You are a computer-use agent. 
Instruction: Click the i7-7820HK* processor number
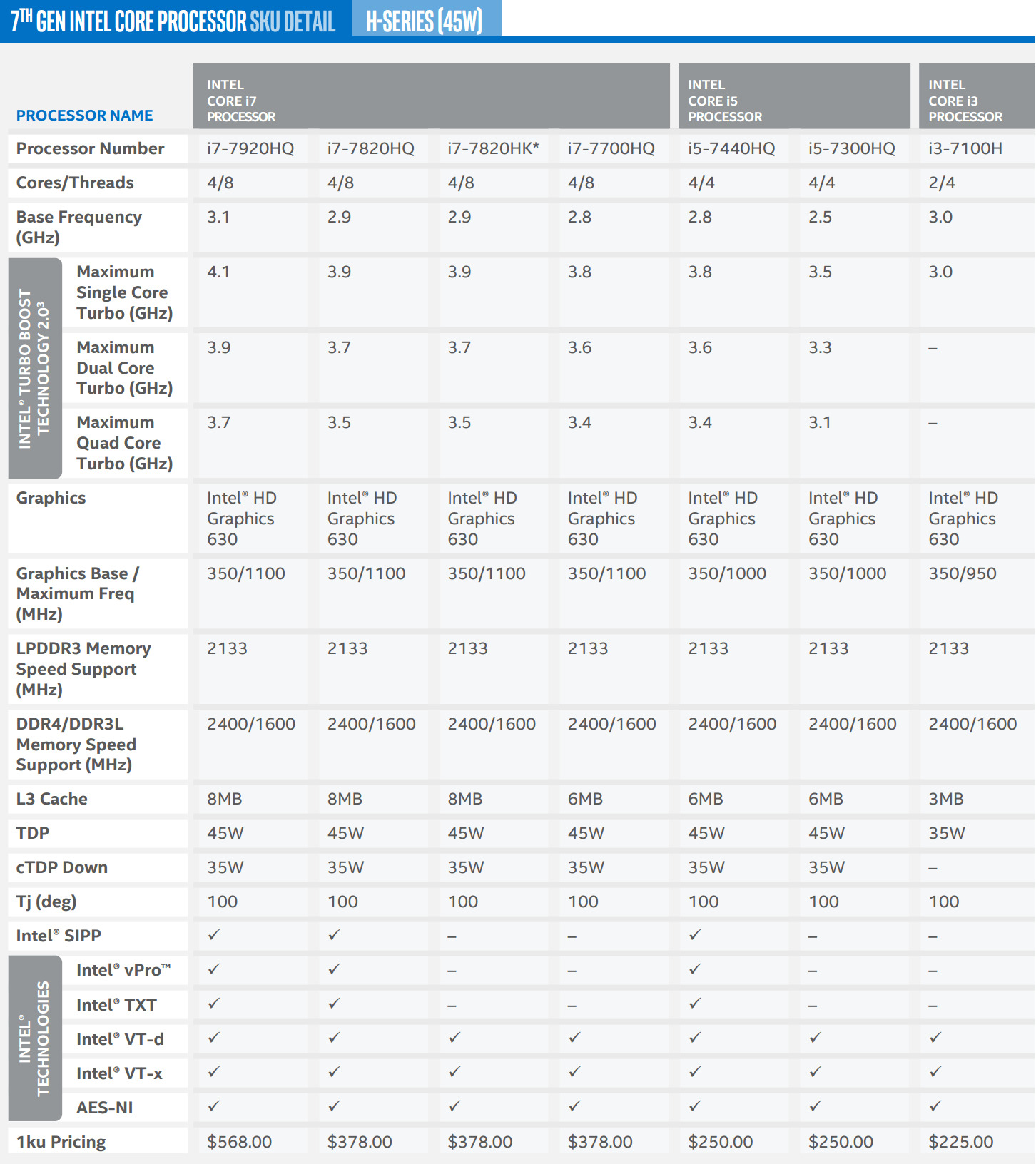click(493, 148)
